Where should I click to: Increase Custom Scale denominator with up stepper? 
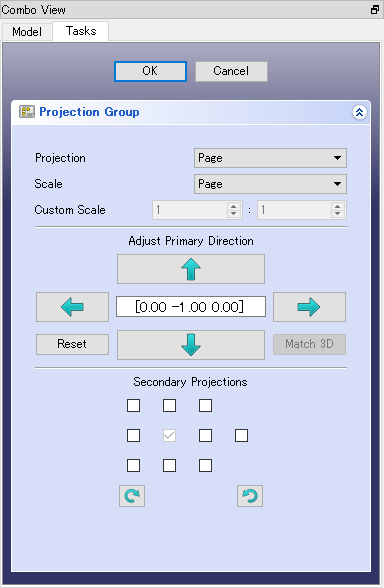[x=338, y=206]
